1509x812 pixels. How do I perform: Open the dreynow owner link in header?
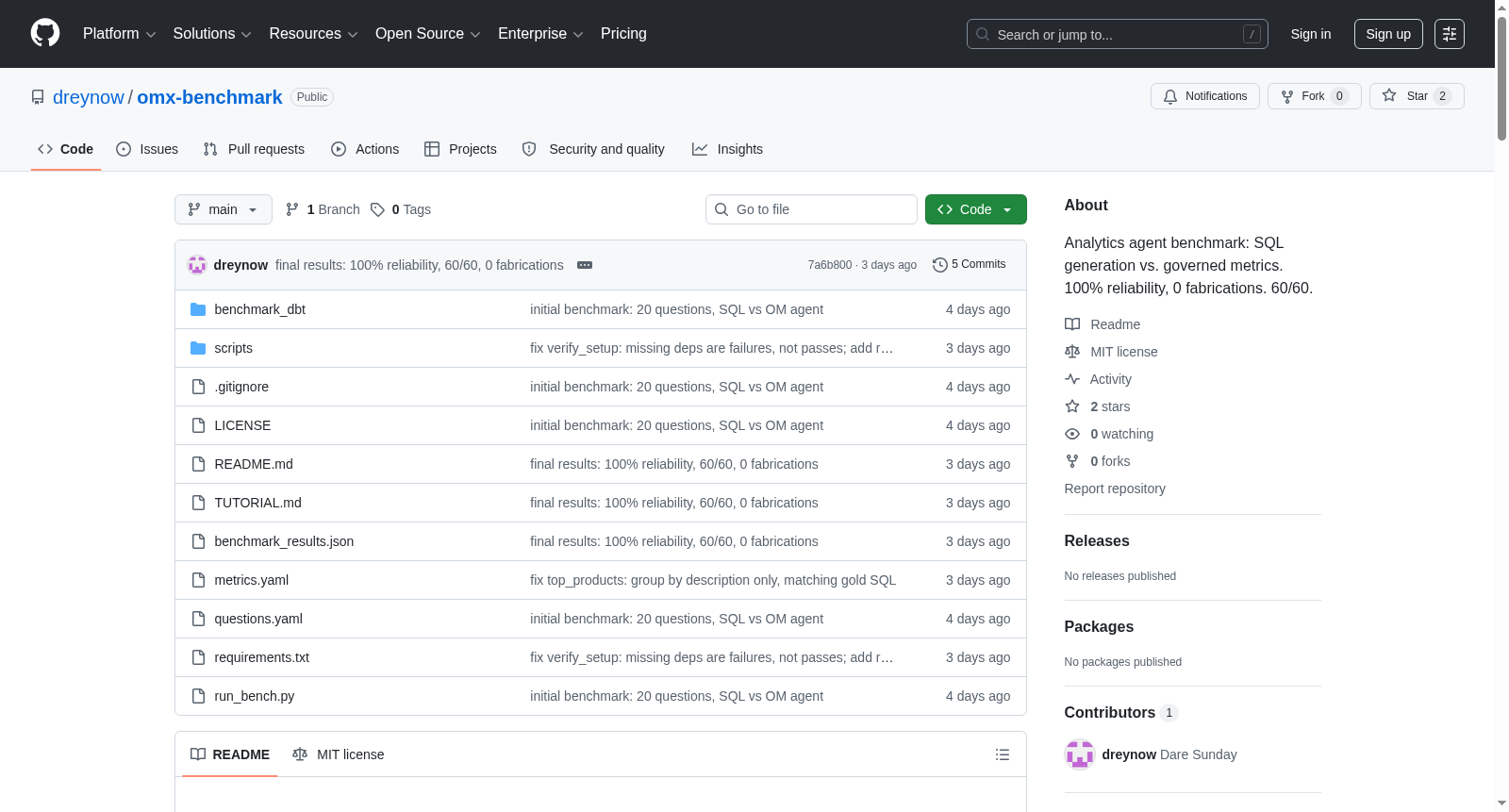tap(89, 97)
